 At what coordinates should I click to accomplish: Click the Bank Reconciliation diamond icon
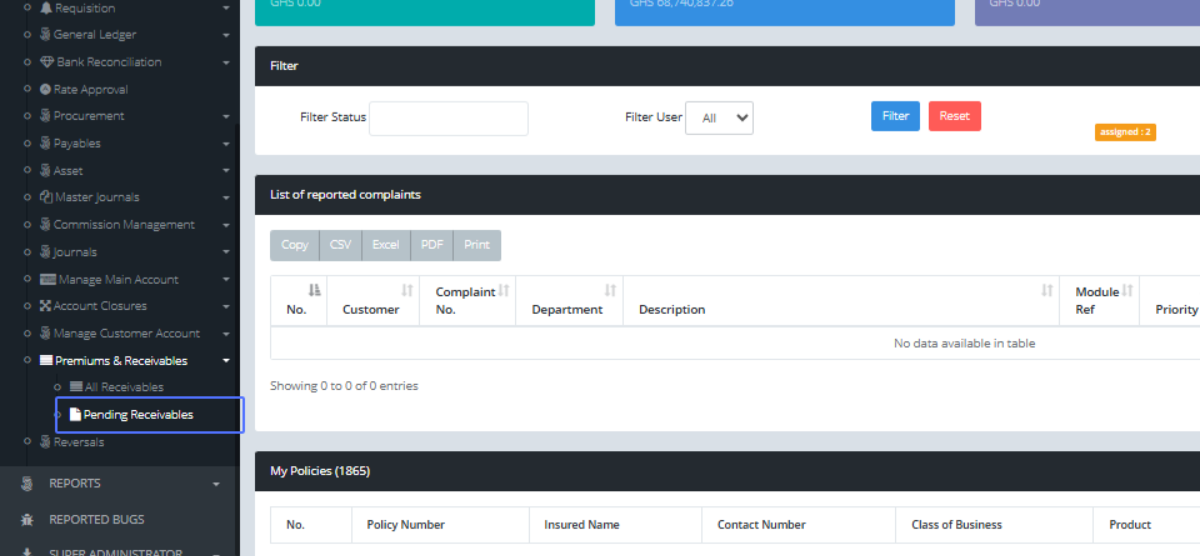tap(46, 62)
